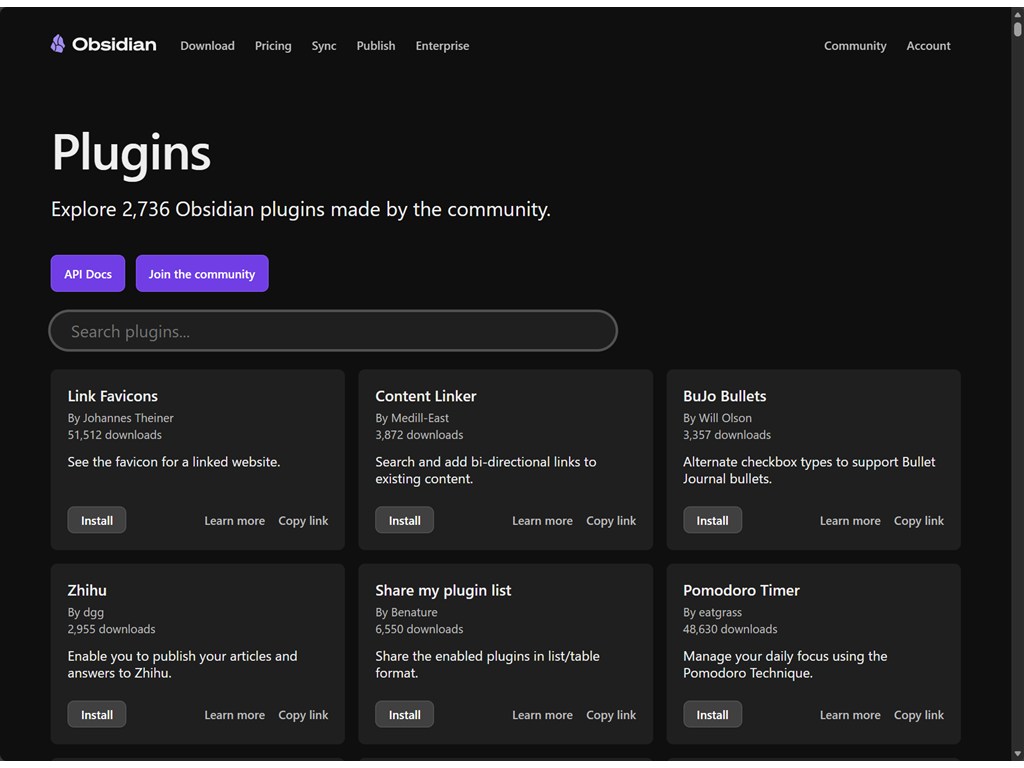Open the Download page
The image size is (1024, 768).
[207, 46]
